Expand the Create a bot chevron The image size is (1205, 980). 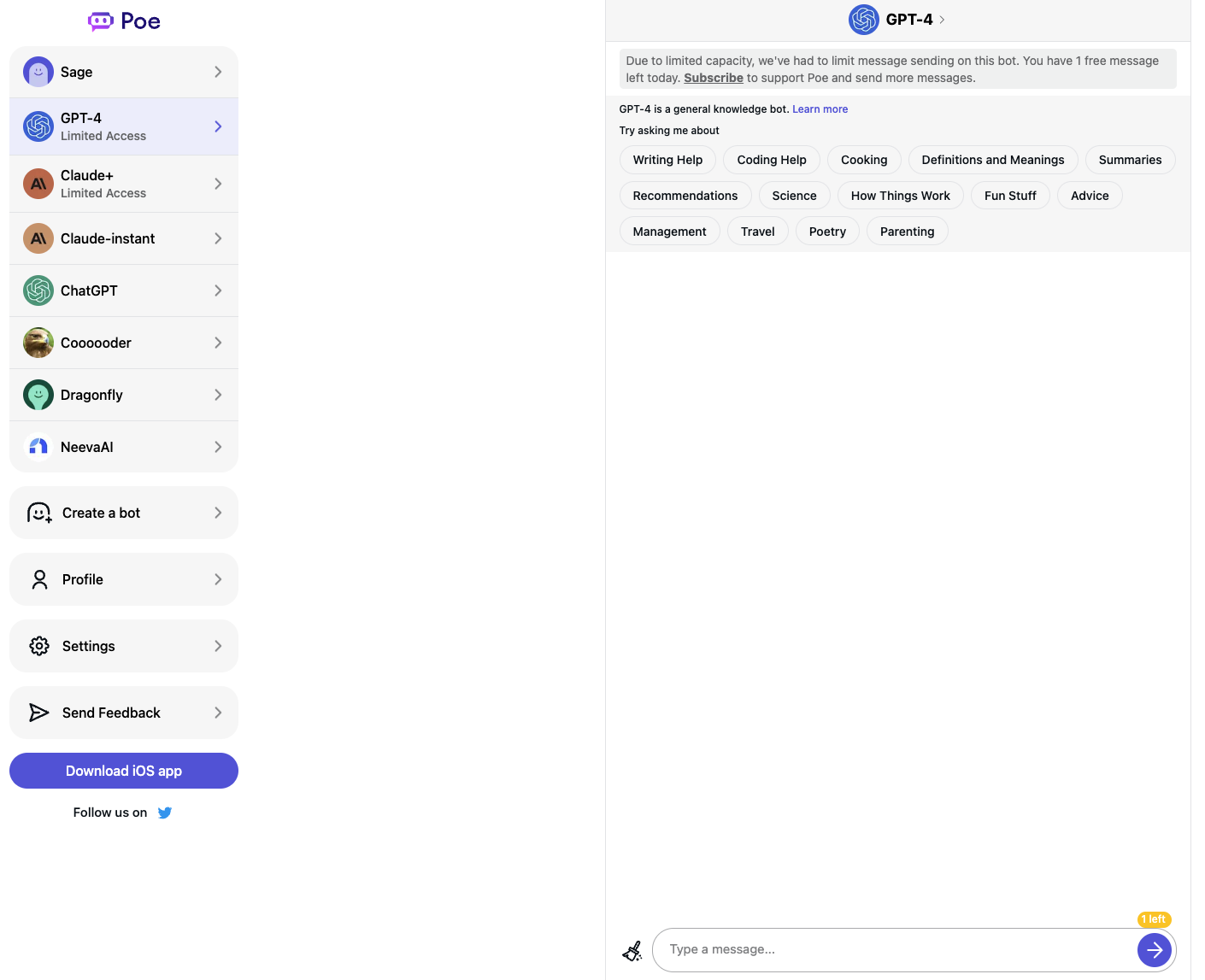(x=218, y=513)
